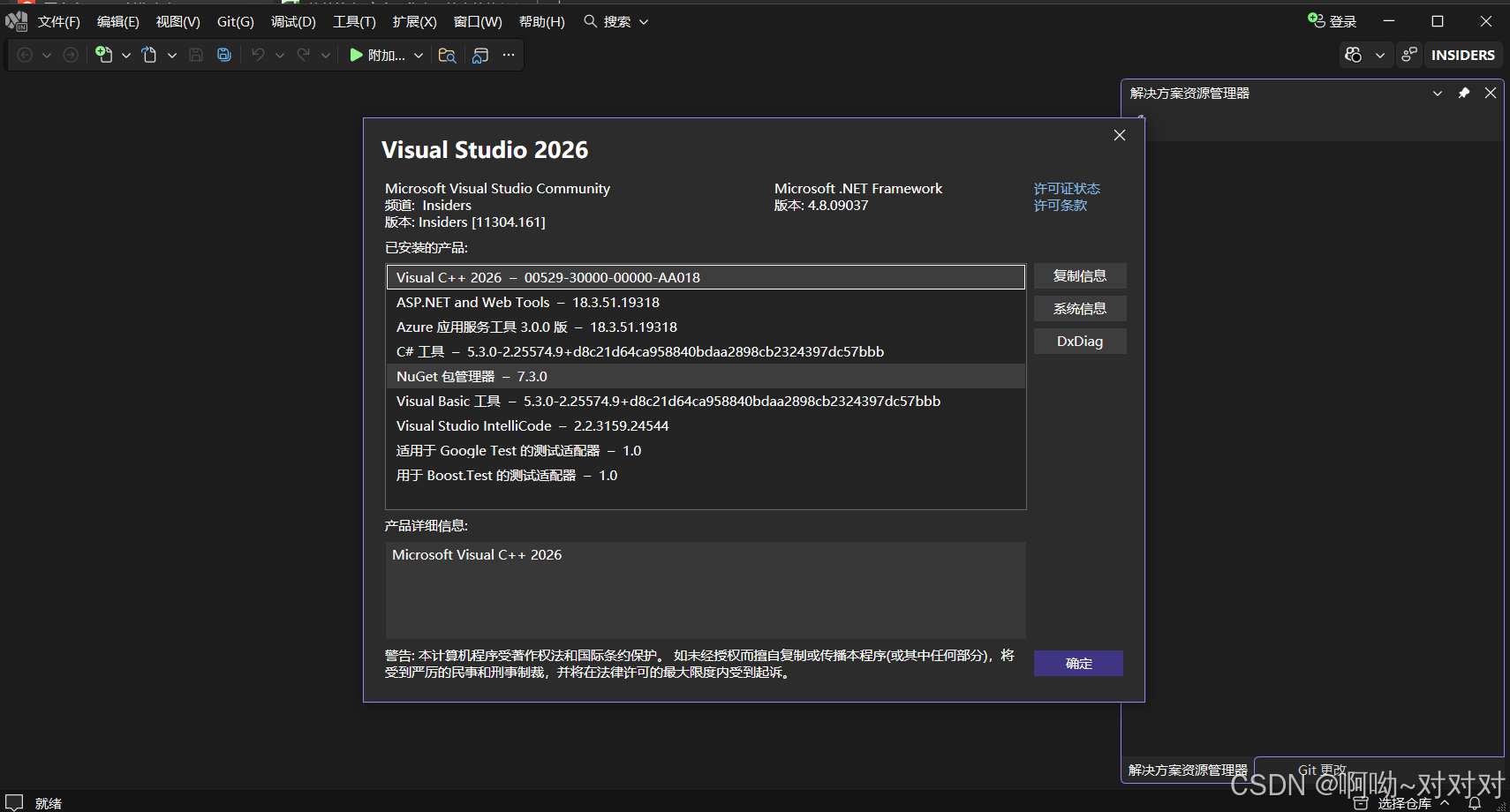Viewport: 1510px width, 812px height.
Task: Open the 扩展(X) menu
Action: [415, 21]
